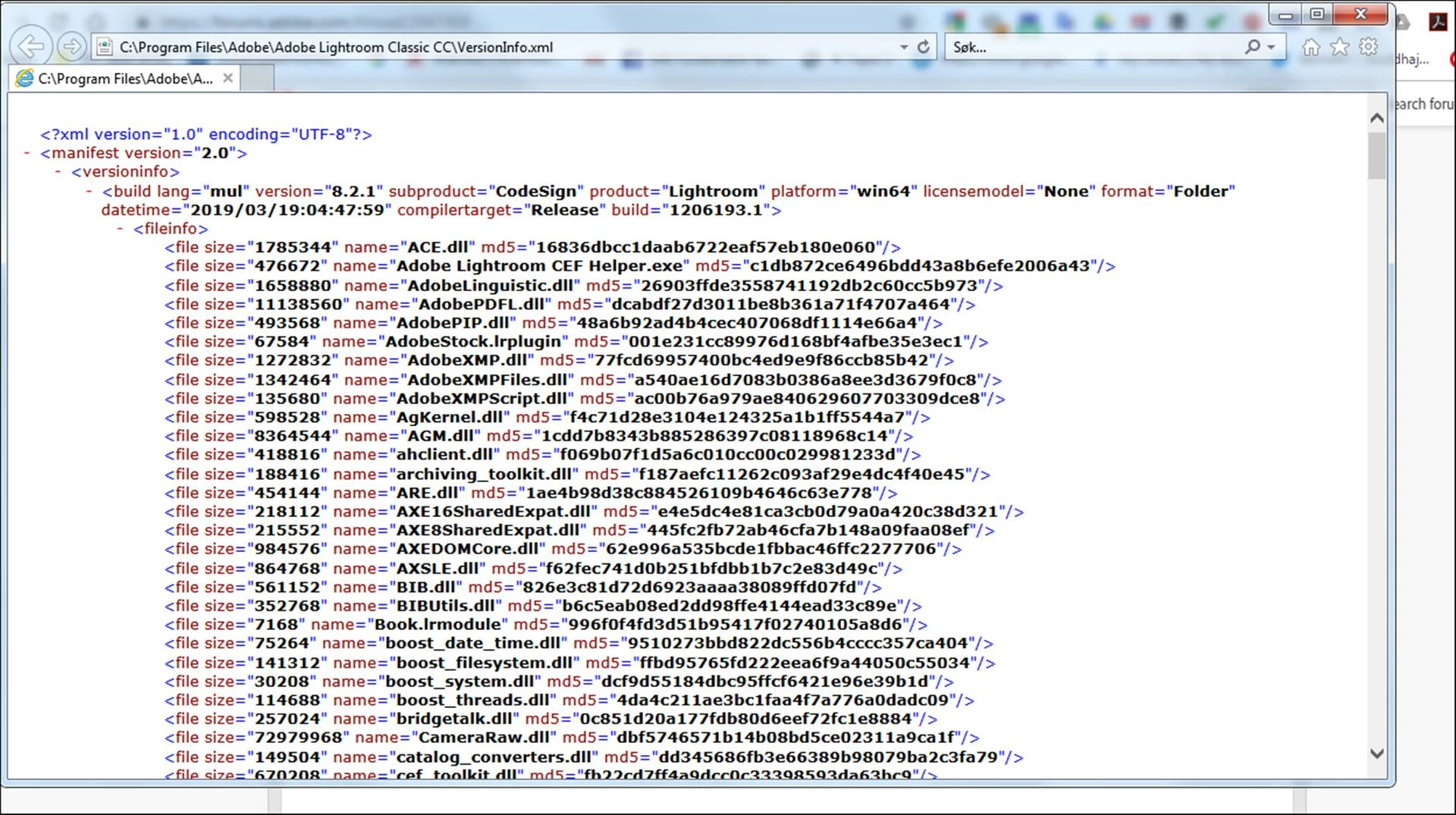Open Favorites star icon
The image size is (1456, 815).
point(1340,47)
